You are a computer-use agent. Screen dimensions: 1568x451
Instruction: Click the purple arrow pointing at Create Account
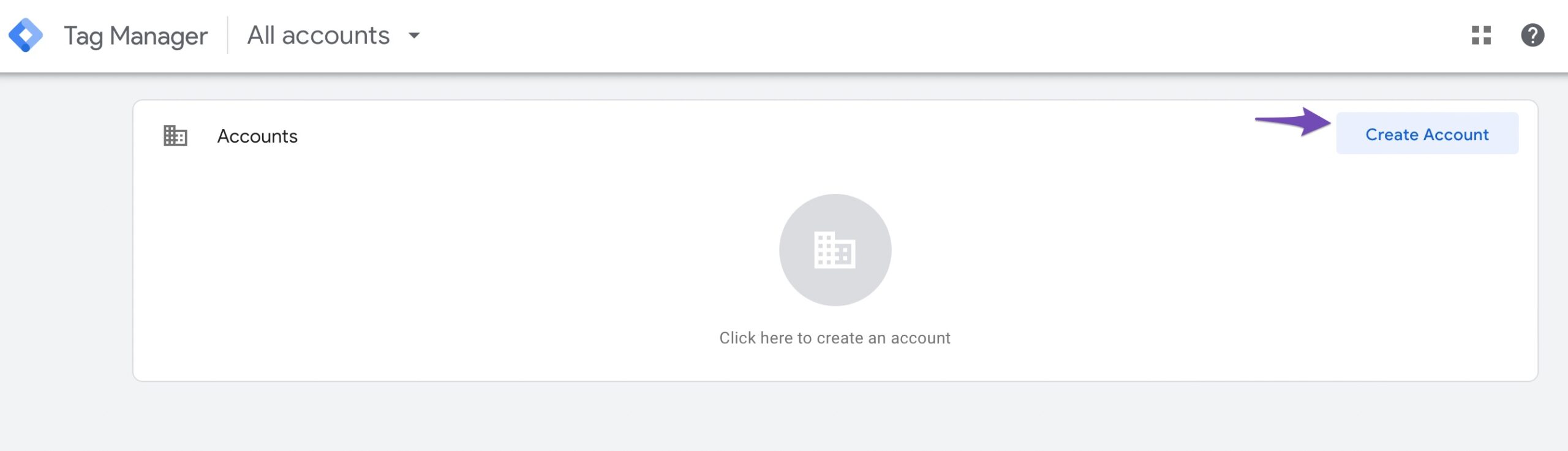(x=1292, y=121)
